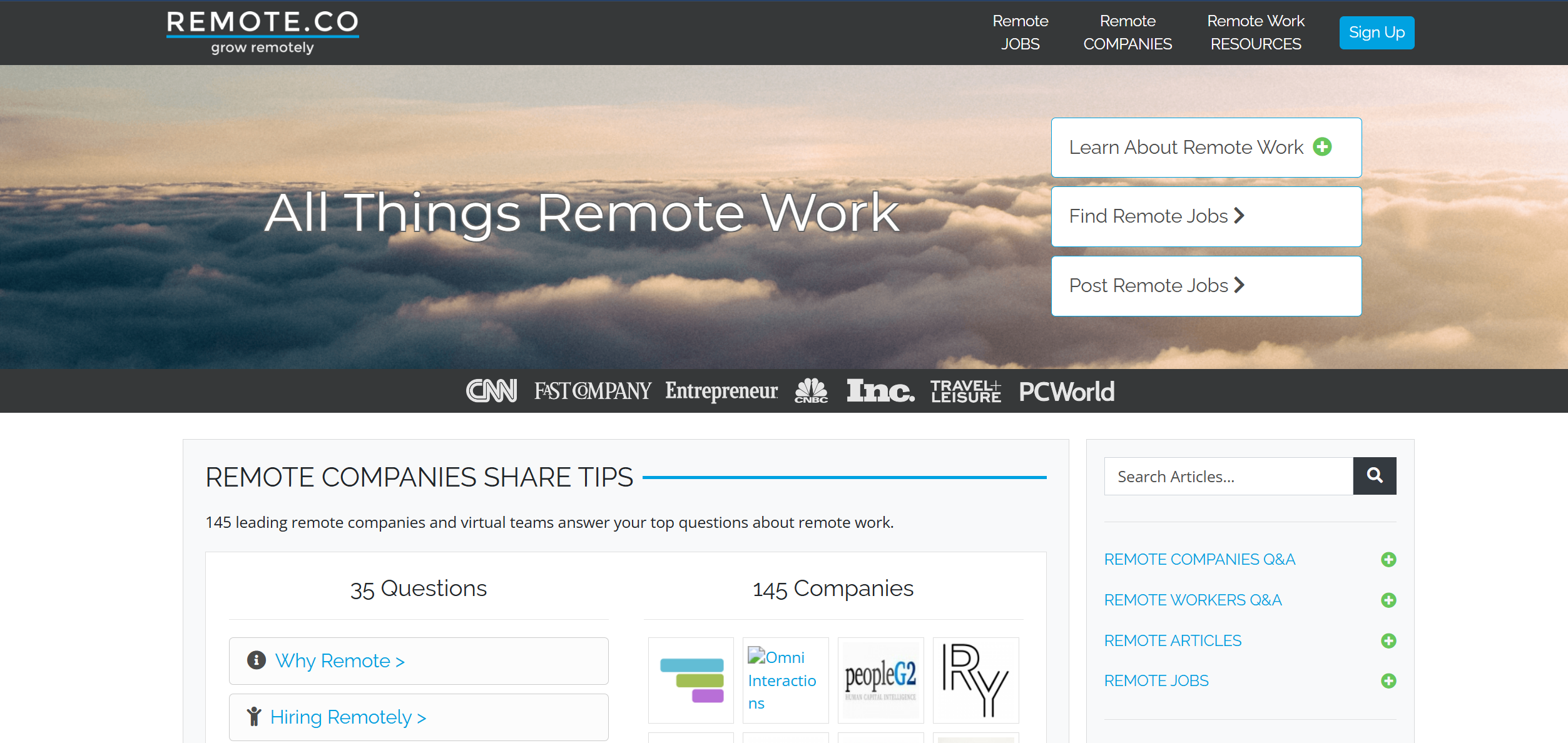
Task: Expand REMOTE WORKERS Q&A with plus icon
Action: [x=1388, y=600]
